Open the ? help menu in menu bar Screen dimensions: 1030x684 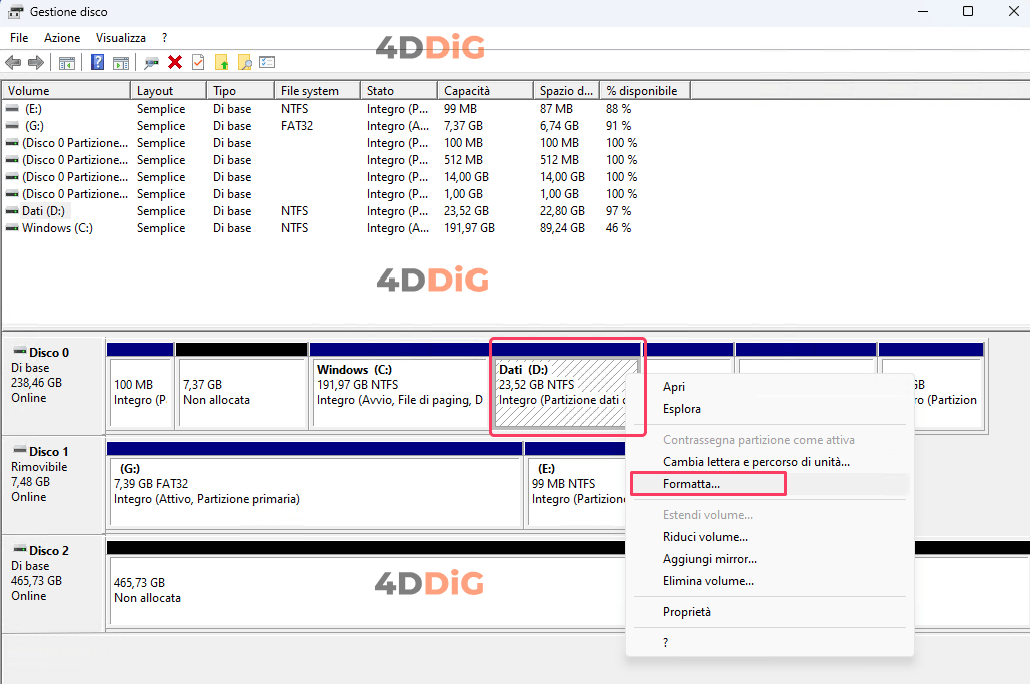tap(164, 38)
